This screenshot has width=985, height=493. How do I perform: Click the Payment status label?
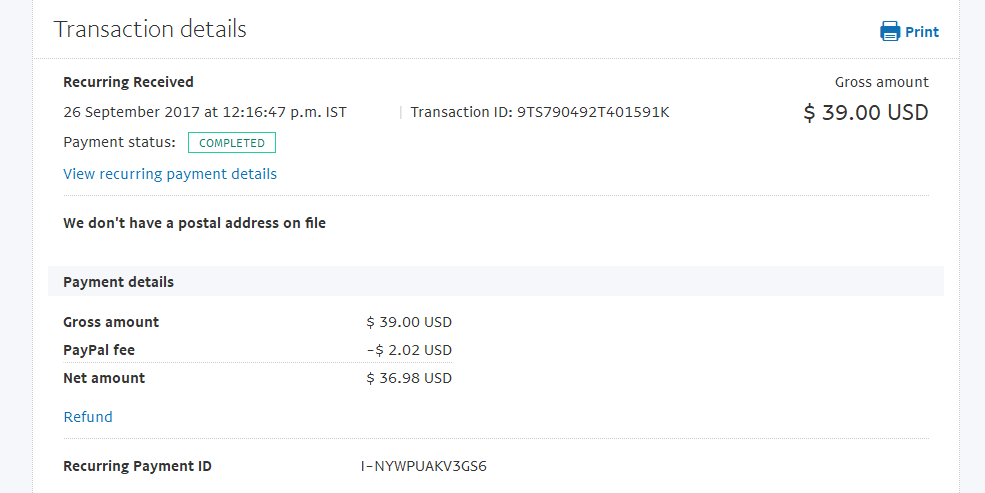119,143
